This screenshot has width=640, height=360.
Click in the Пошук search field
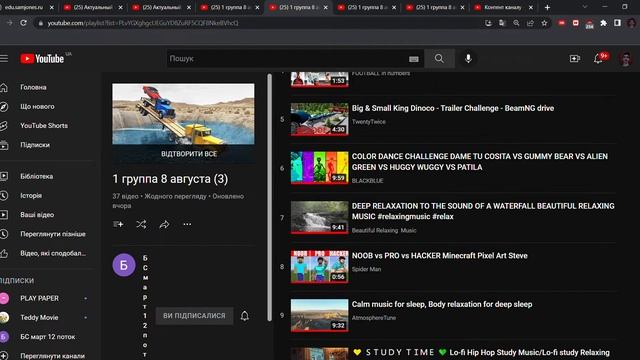coord(288,58)
